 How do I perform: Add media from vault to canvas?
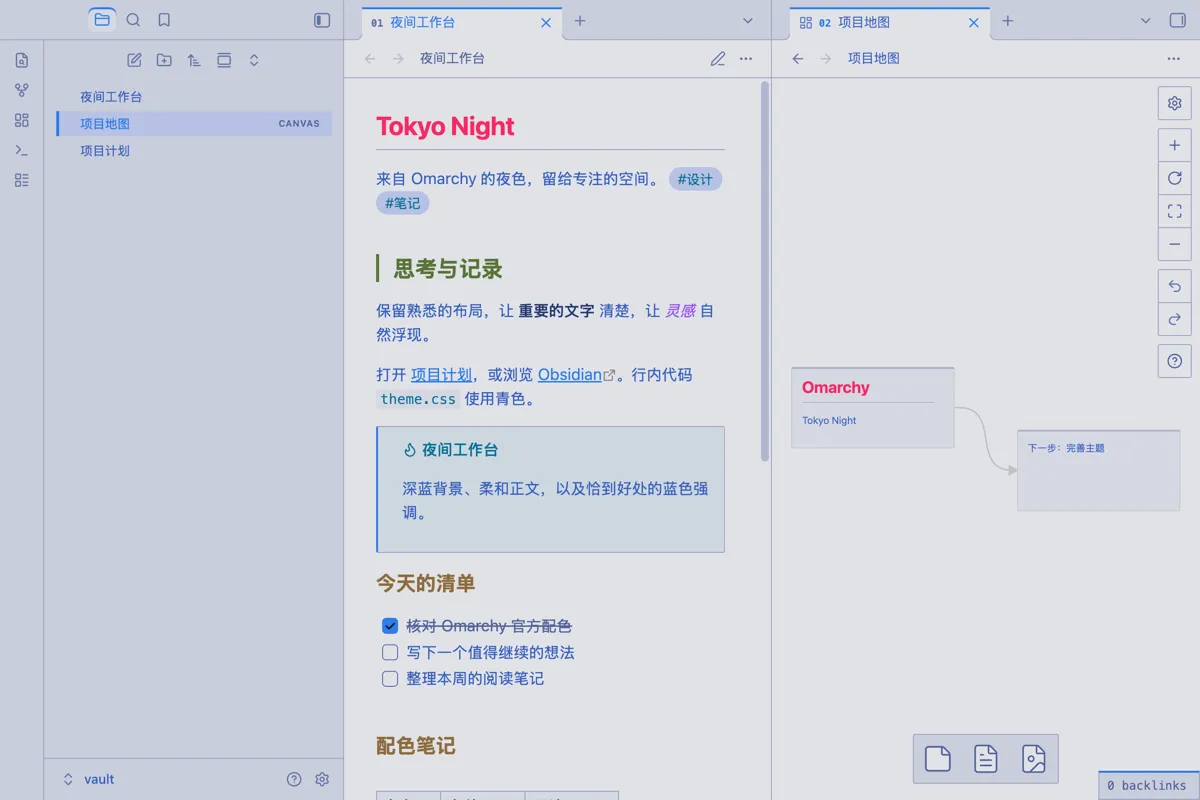point(1034,759)
